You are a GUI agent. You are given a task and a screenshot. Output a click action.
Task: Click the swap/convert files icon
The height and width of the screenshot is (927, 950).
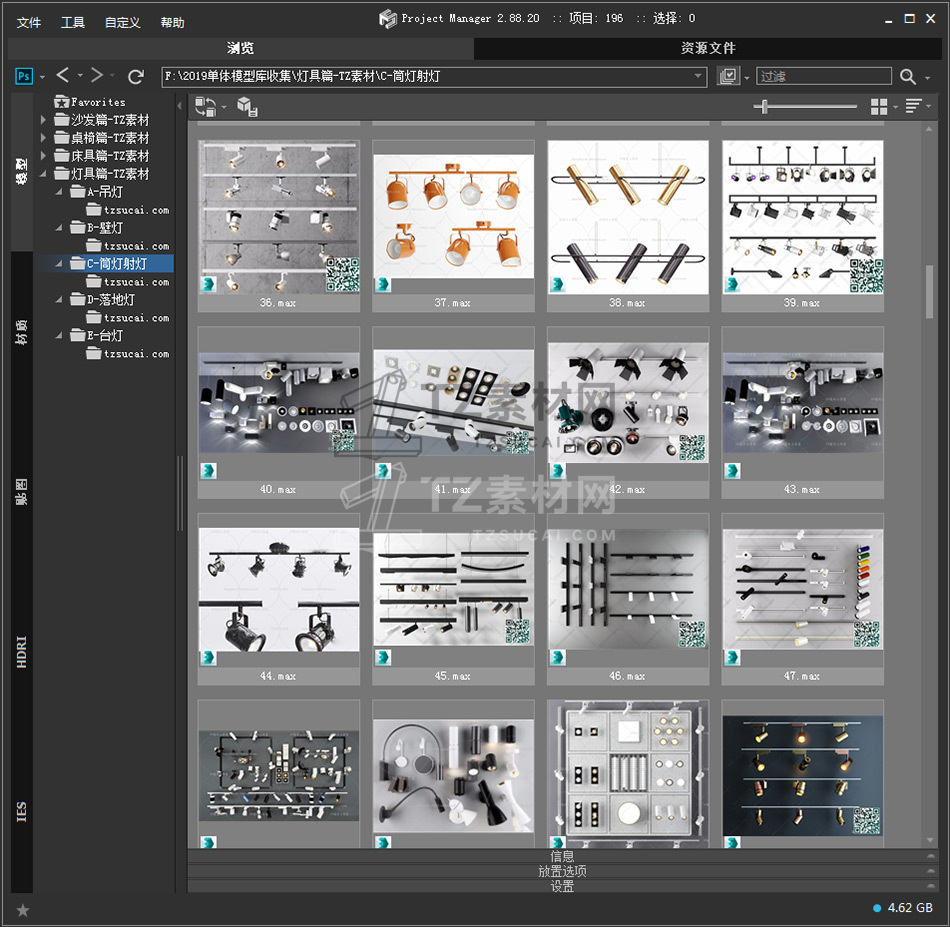click(205, 107)
